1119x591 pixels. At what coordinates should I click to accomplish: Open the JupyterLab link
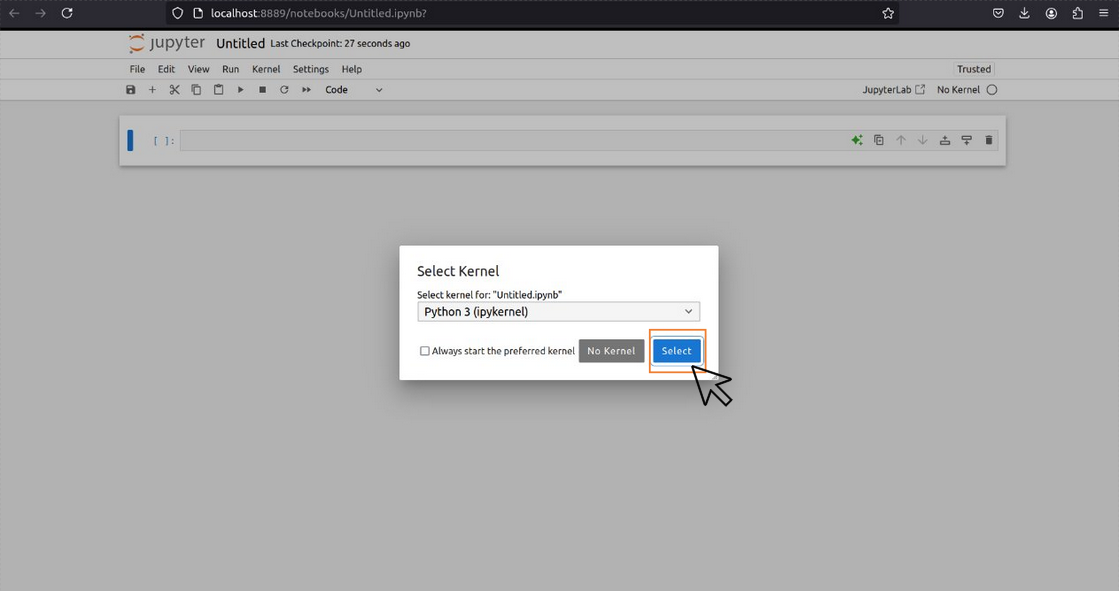[x=893, y=90]
